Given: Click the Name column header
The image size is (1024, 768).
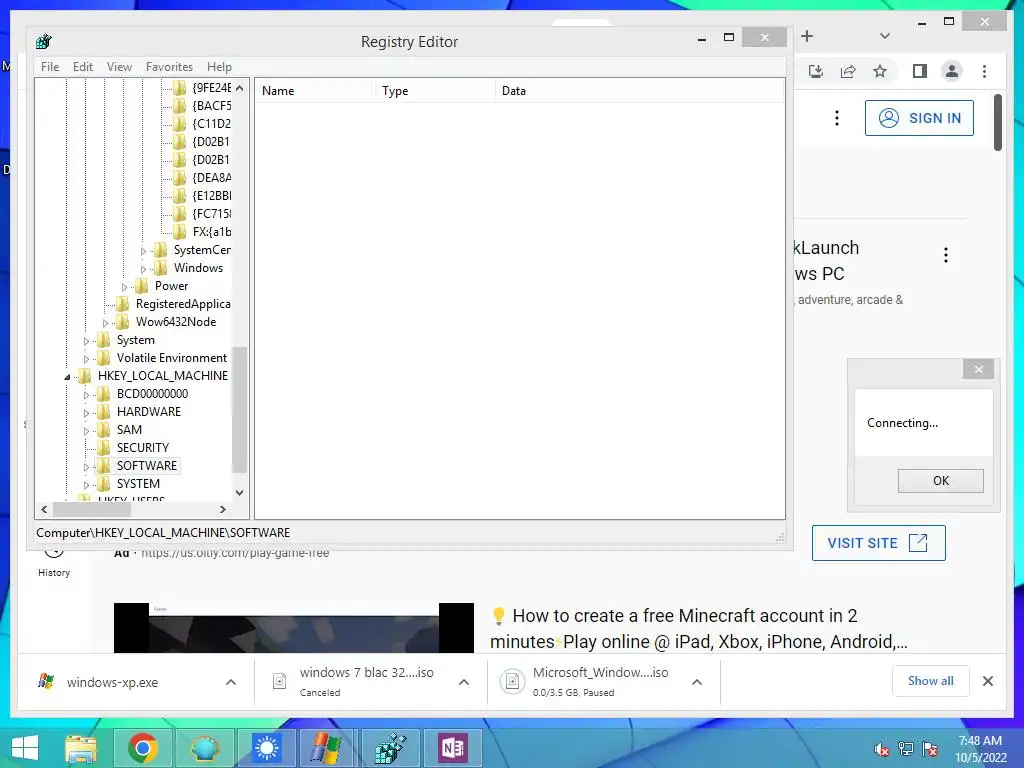Looking at the screenshot, I should click(314, 91).
